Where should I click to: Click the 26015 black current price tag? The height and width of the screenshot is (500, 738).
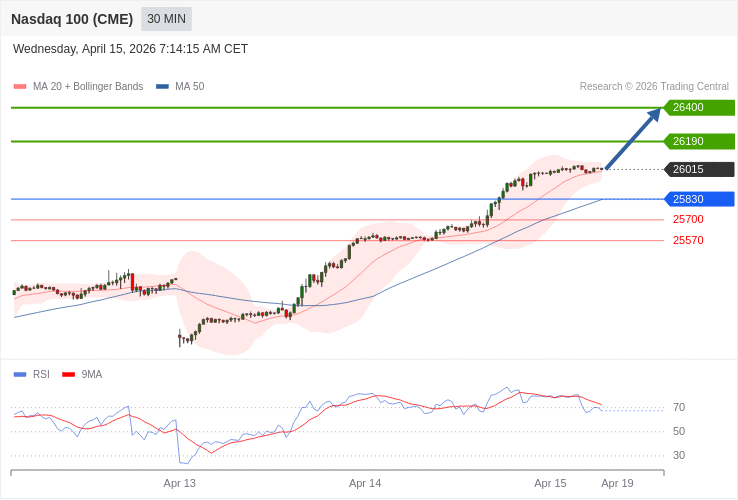[699, 169]
